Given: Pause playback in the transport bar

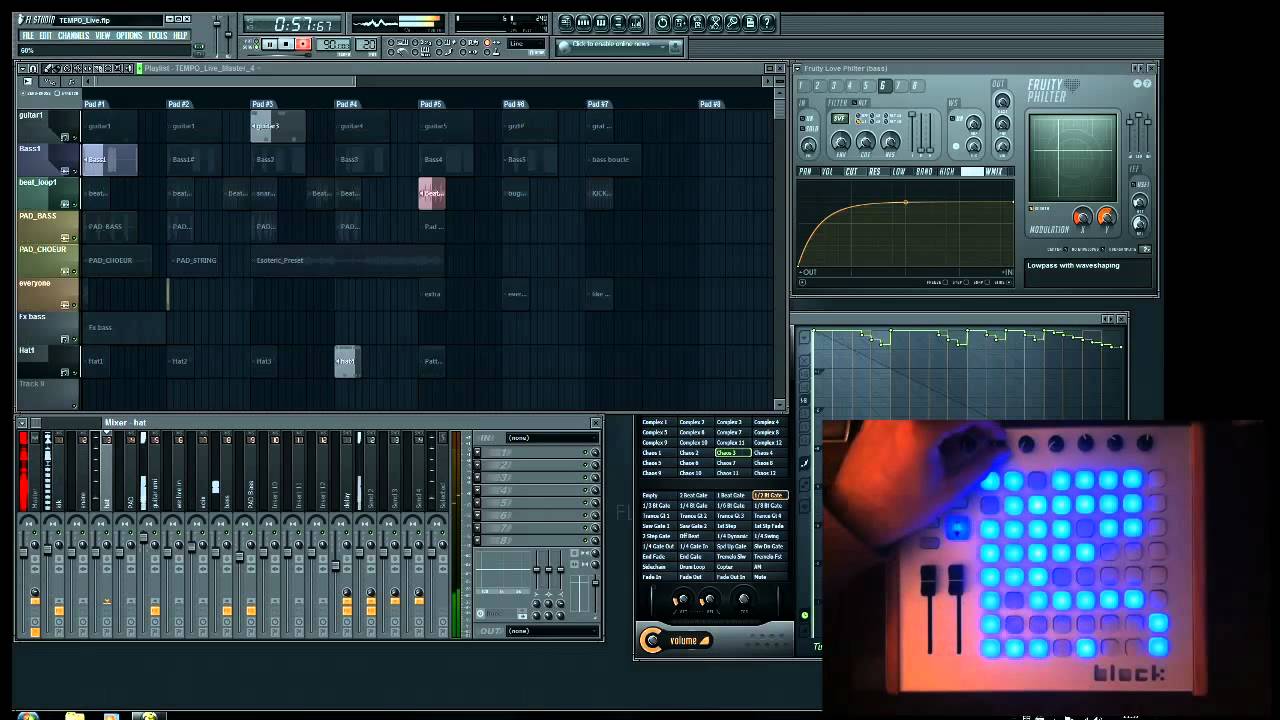Looking at the screenshot, I should tap(269, 44).
